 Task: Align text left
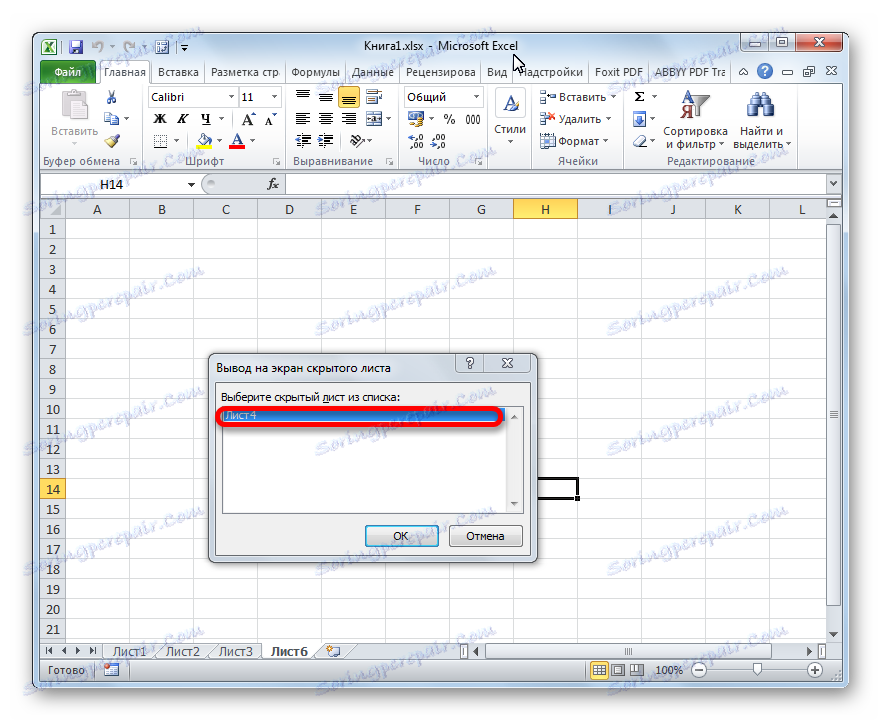coord(303,119)
